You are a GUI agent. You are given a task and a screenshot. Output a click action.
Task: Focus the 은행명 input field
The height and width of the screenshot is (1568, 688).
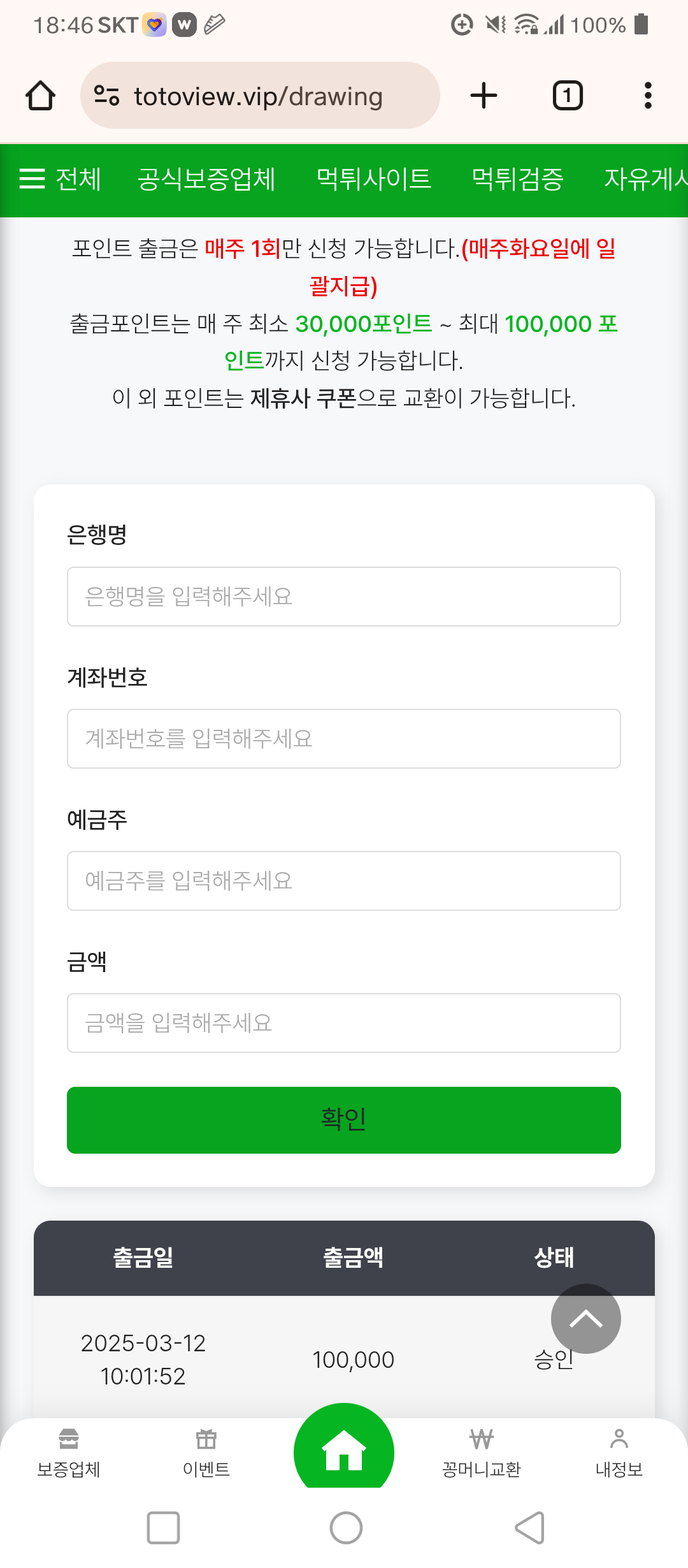coord(344,597)
